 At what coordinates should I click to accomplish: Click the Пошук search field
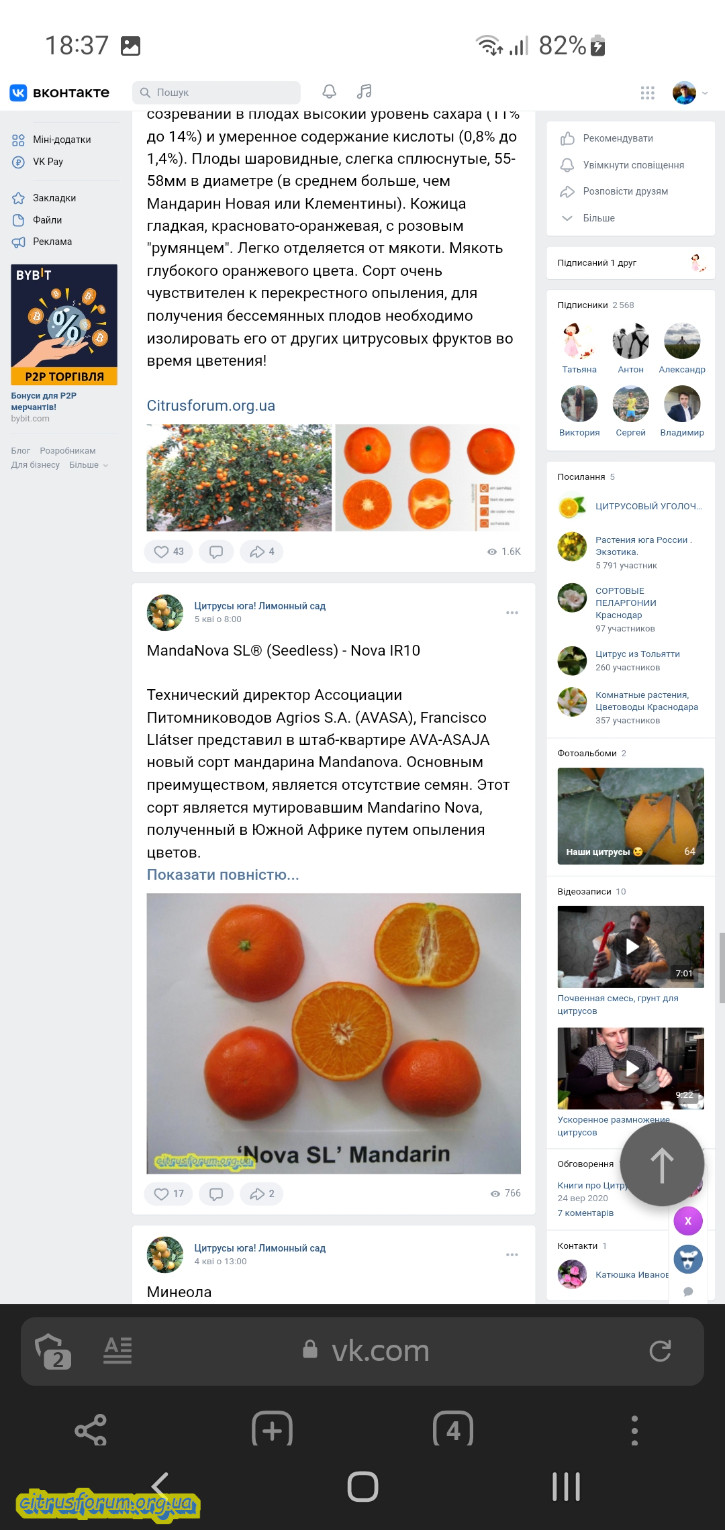pyautogui.click(x=216, y=92)
